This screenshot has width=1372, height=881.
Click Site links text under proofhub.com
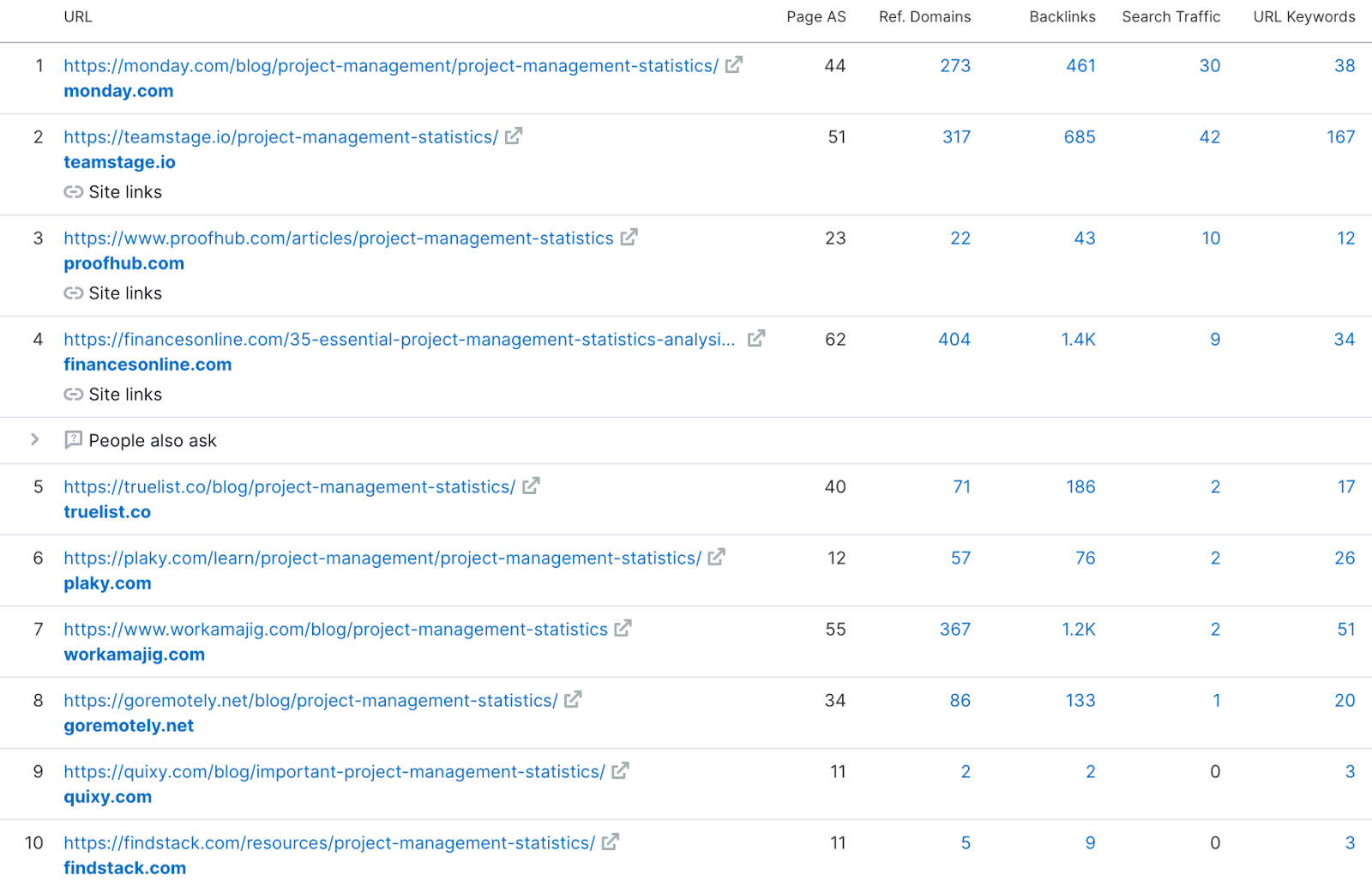(x=125, y=293)
